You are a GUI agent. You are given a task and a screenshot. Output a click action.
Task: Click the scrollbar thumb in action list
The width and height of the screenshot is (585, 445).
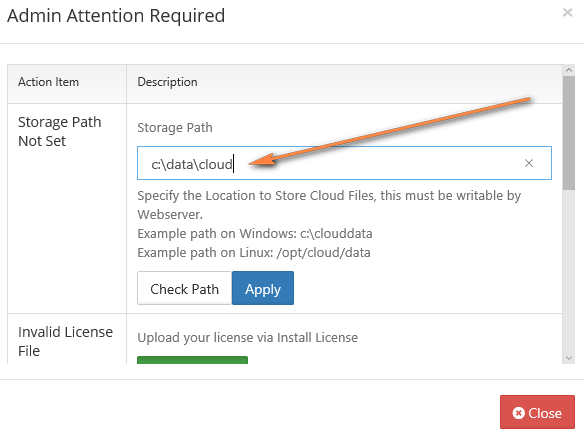[x=569, y=133]
